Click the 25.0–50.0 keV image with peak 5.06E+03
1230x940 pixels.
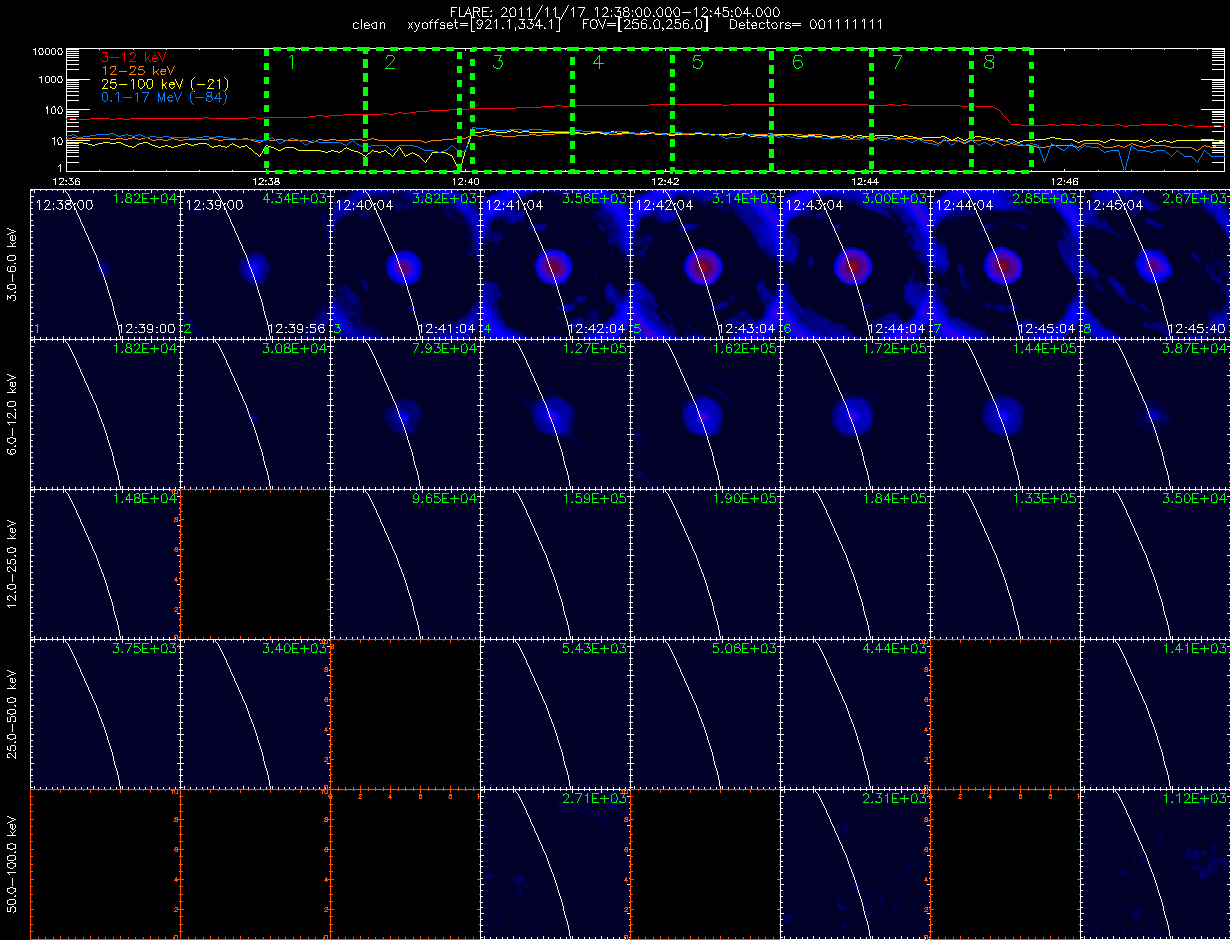705,713
